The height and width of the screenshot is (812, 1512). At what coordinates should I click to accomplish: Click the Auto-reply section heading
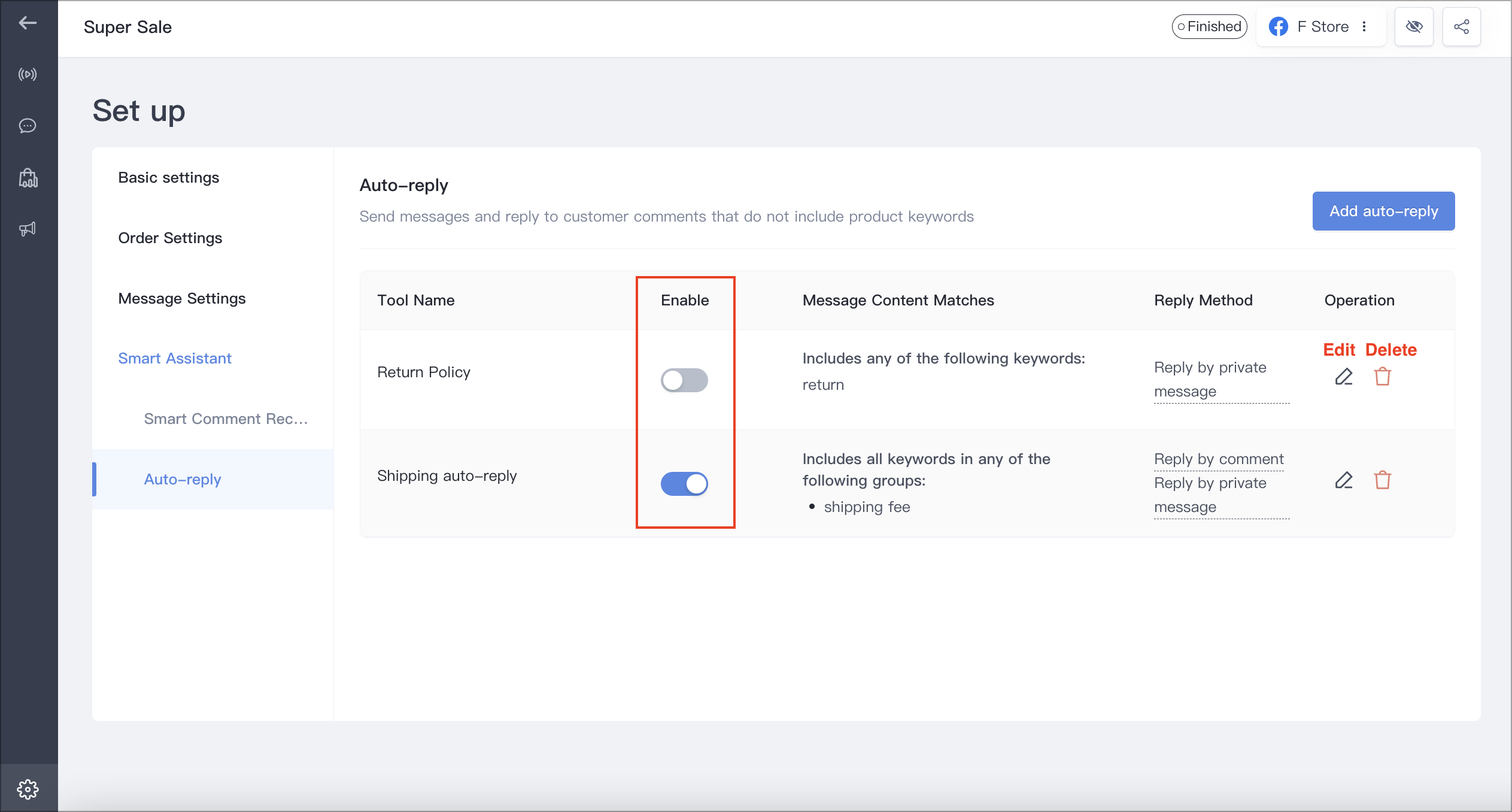pos(403,186)
